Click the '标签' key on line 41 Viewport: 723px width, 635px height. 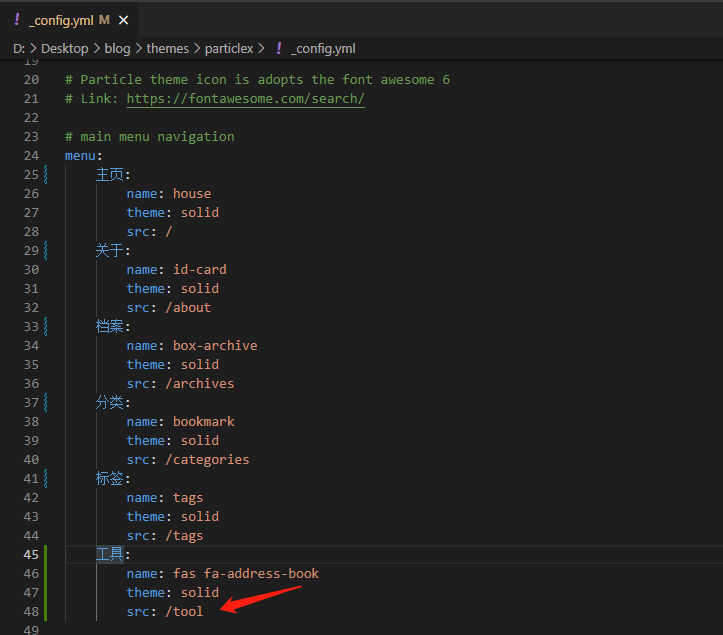click(110, 479)
